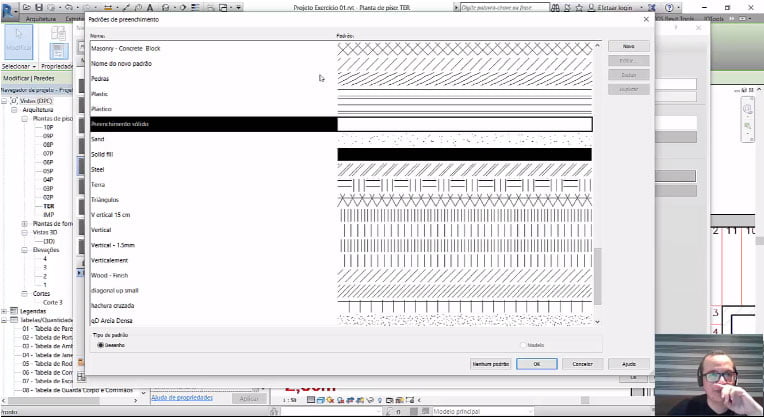The width and height of the screenshot is (764, 417).
Task: Open the Corte 3 view in project browser
Action: point(53,303)
